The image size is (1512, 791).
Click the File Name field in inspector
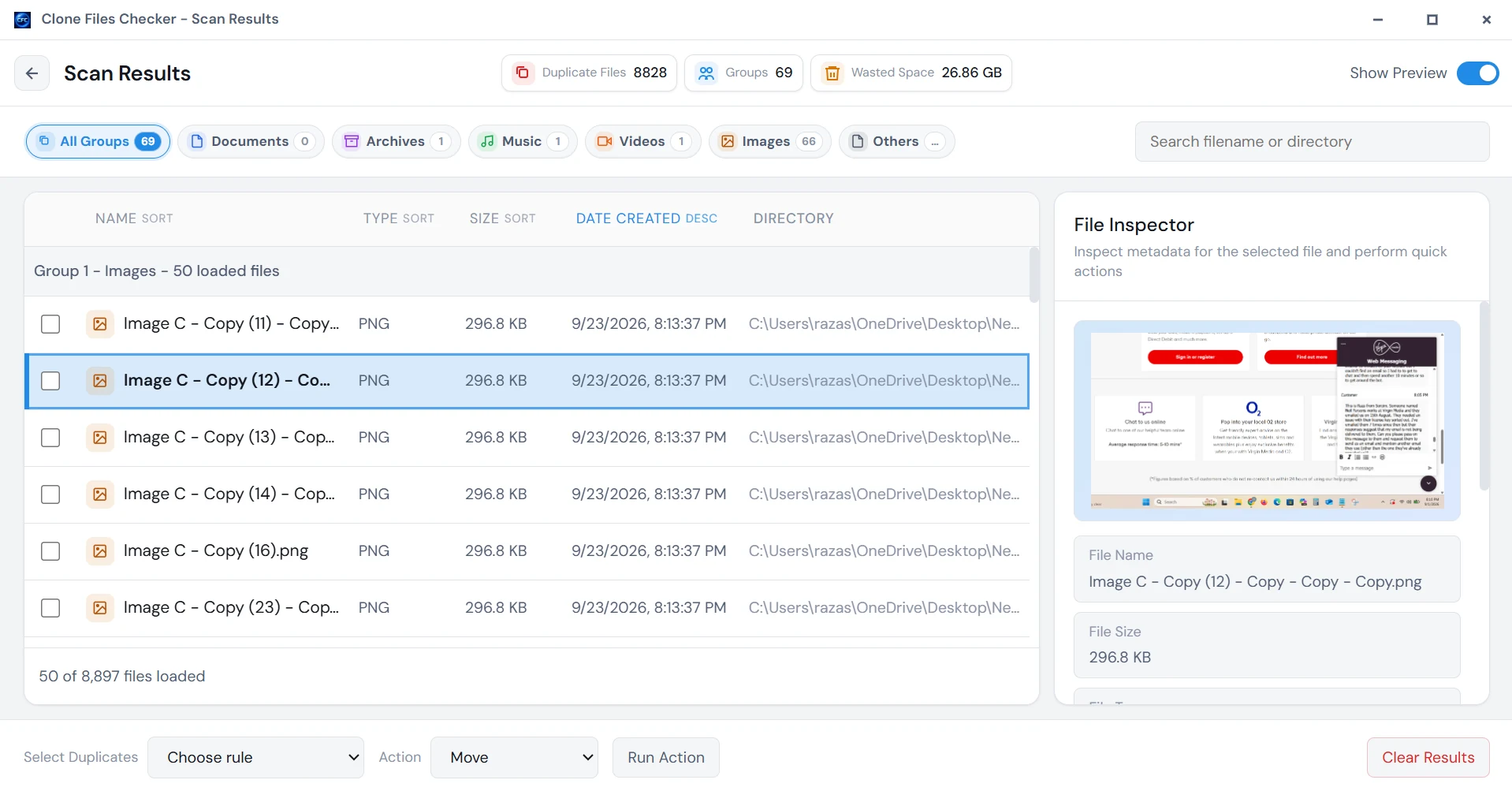pos(1267,569)
